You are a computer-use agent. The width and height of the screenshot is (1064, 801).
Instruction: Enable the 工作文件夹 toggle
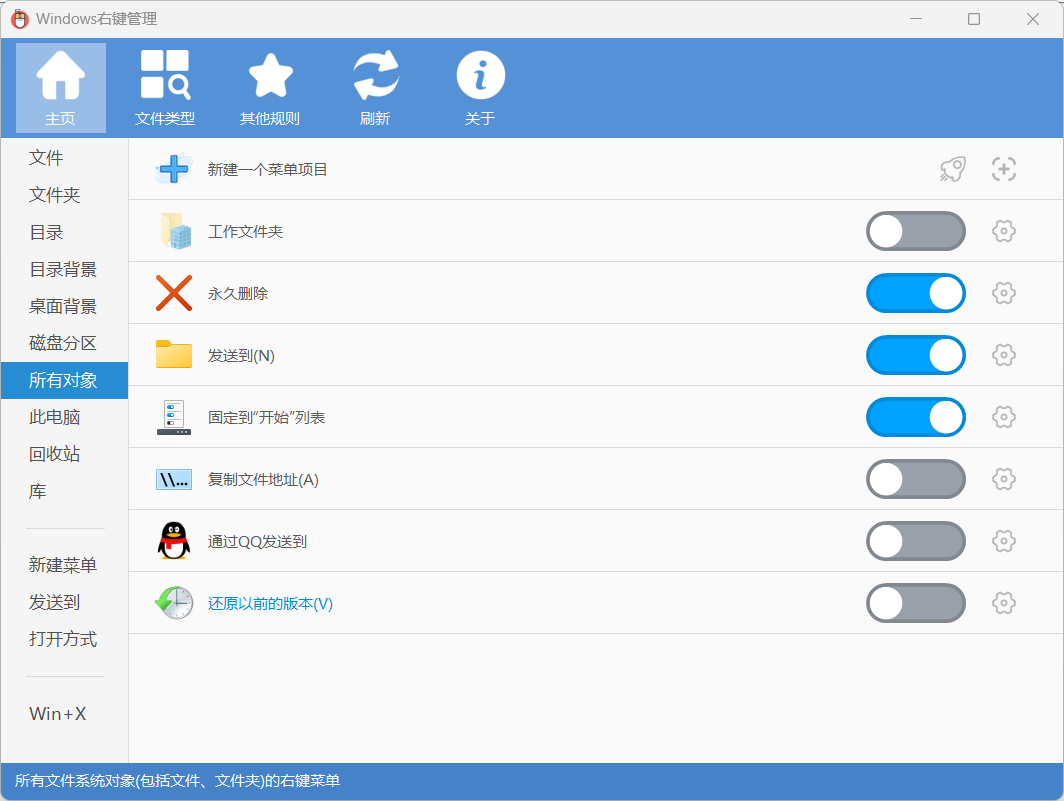(915, 231)
